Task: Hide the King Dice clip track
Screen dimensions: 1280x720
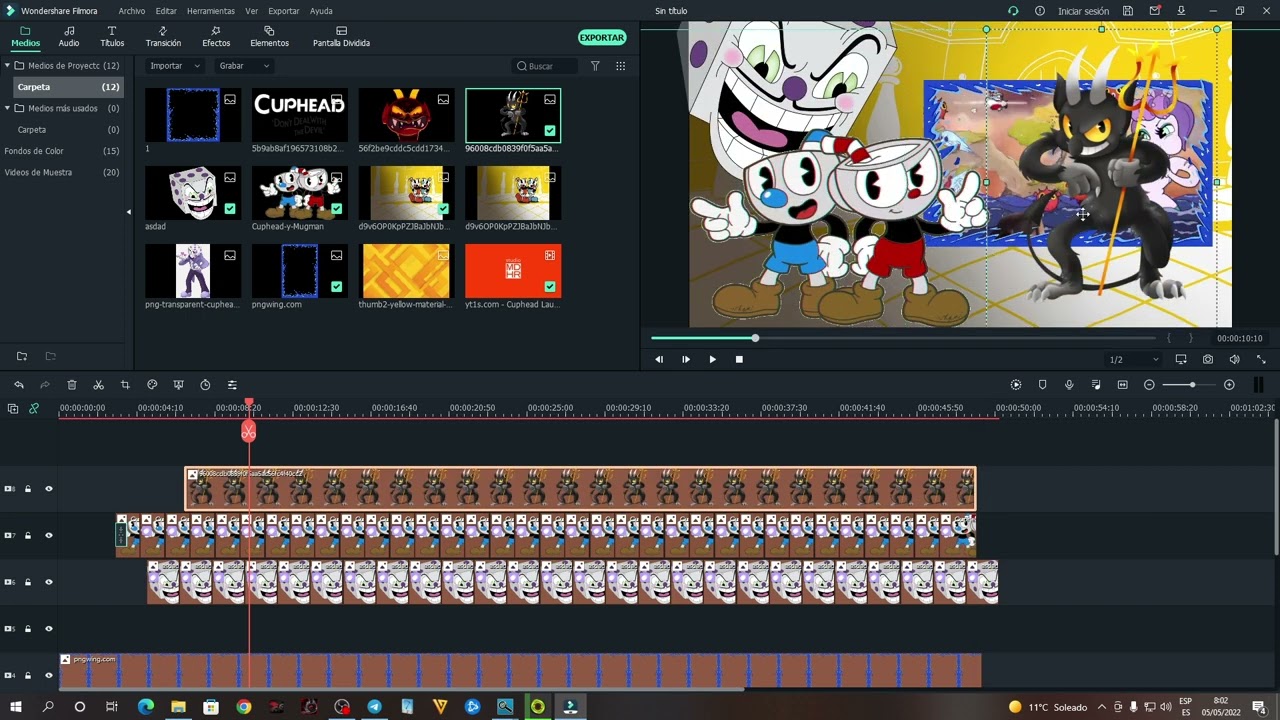Action: pyautogui.click(x=48, y=582)
